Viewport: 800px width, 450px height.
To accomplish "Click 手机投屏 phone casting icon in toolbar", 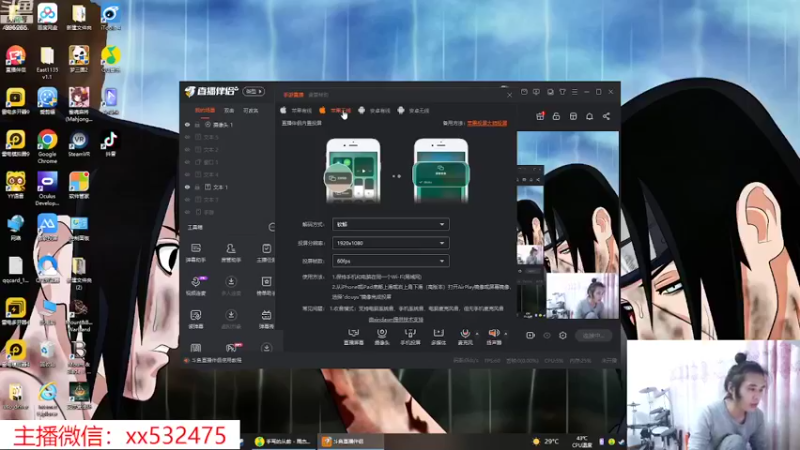I will pos(410,337).
